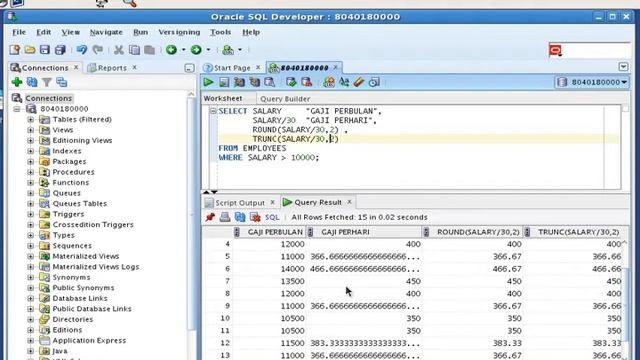Click the green Forward navigation icon
This screenshot has height=360, width=640.
click(196, 50)
